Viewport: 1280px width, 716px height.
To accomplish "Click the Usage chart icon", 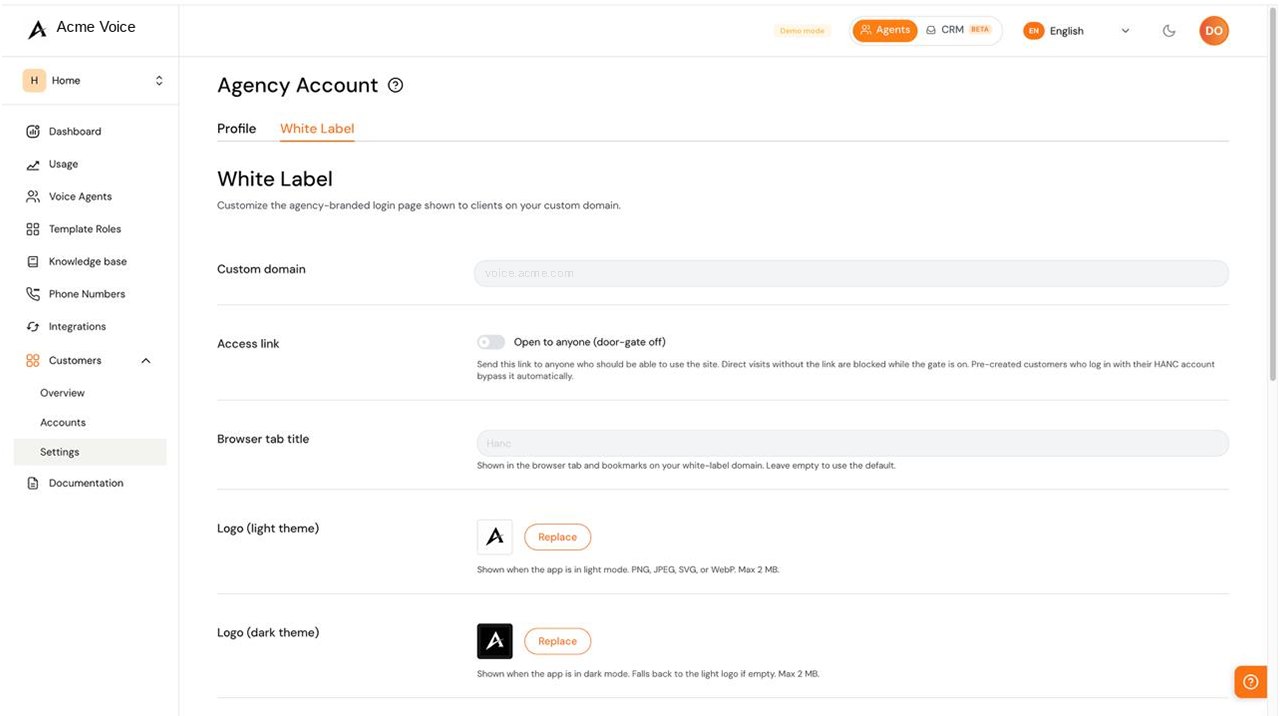I will [33, 164].
